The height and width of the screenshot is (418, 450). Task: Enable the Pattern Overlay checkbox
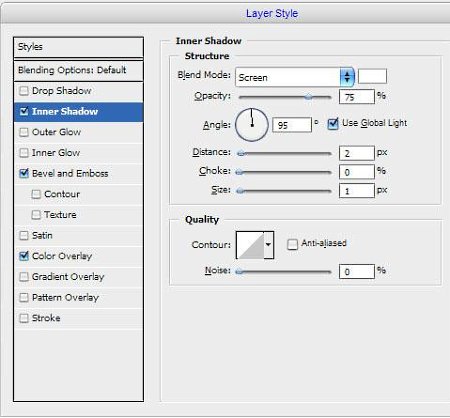24,297
